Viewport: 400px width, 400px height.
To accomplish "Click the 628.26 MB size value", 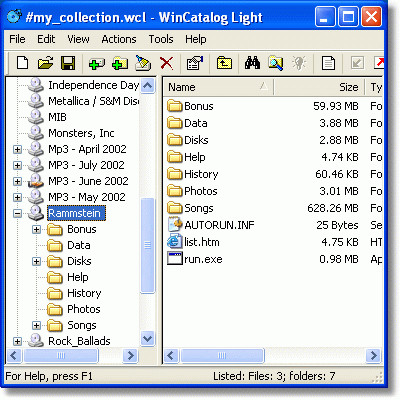I will [333, 208].
